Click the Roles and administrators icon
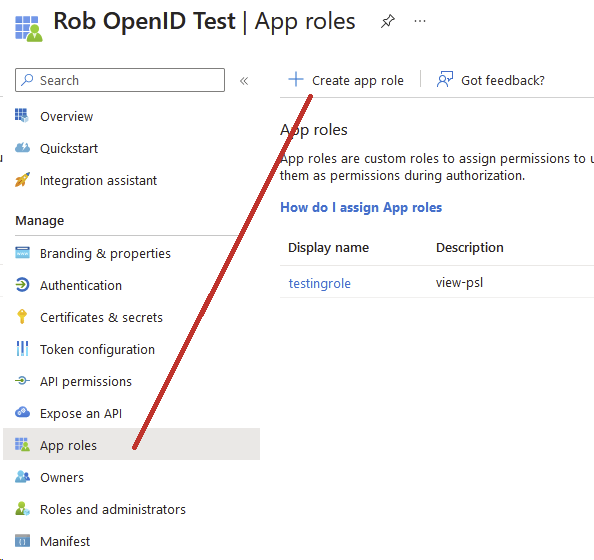 point(22,508)
